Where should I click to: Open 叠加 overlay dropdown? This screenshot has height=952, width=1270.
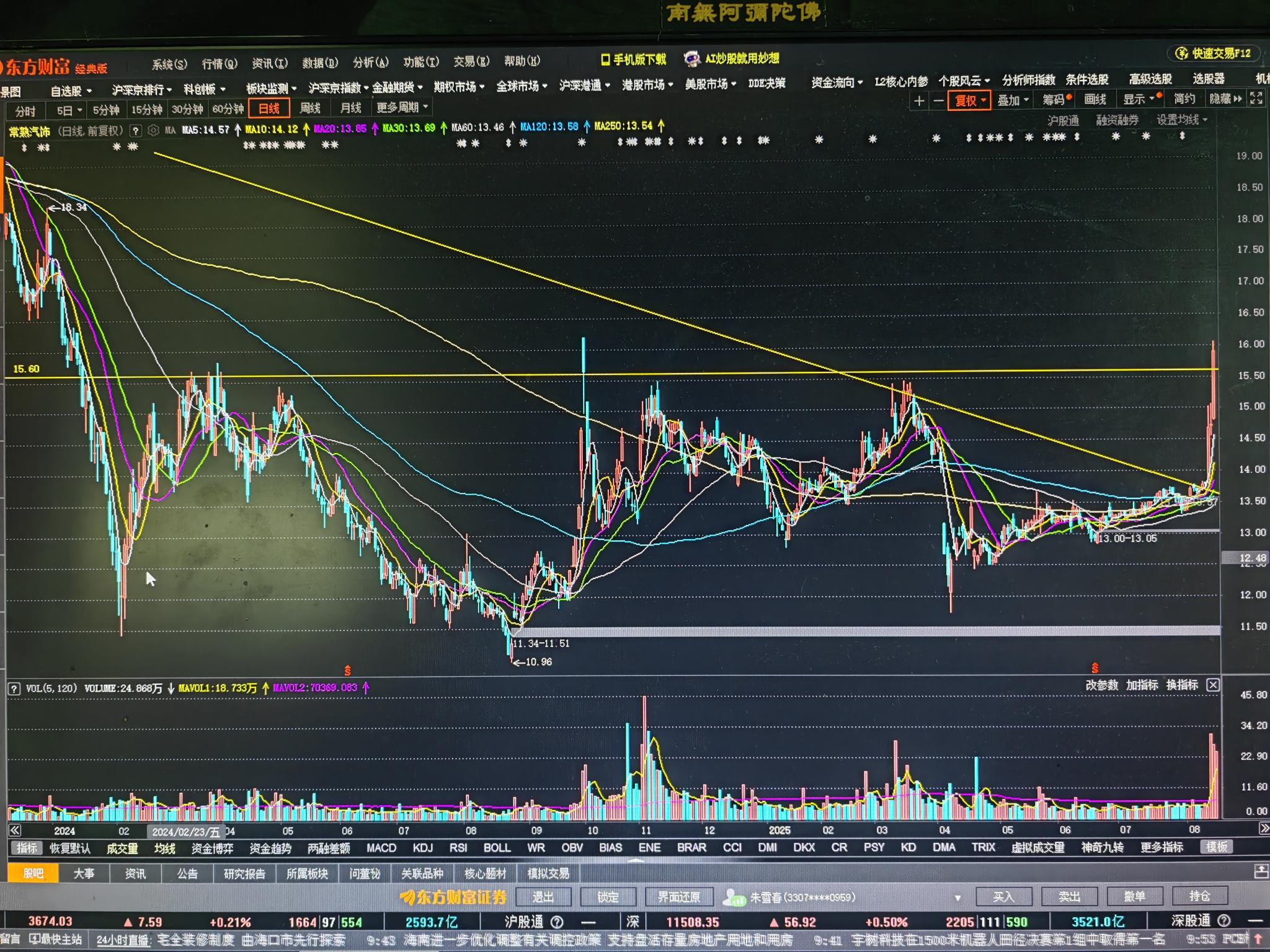pos(1013,100)
